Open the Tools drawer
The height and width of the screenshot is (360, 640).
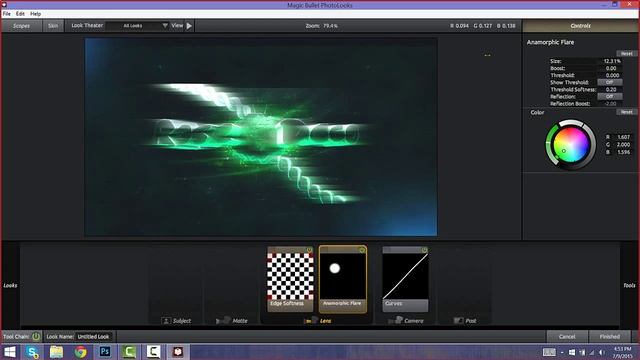coord(629,285)
